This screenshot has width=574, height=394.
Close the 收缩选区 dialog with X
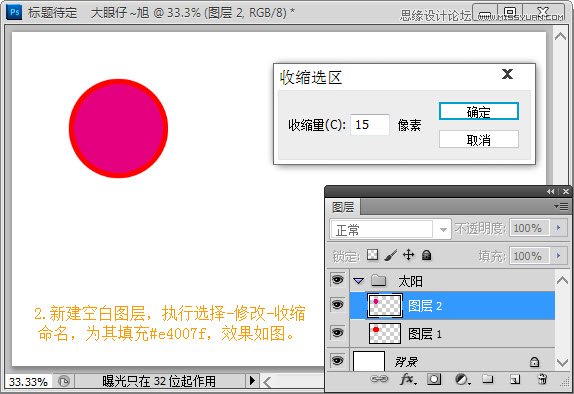tap(507, 74)
